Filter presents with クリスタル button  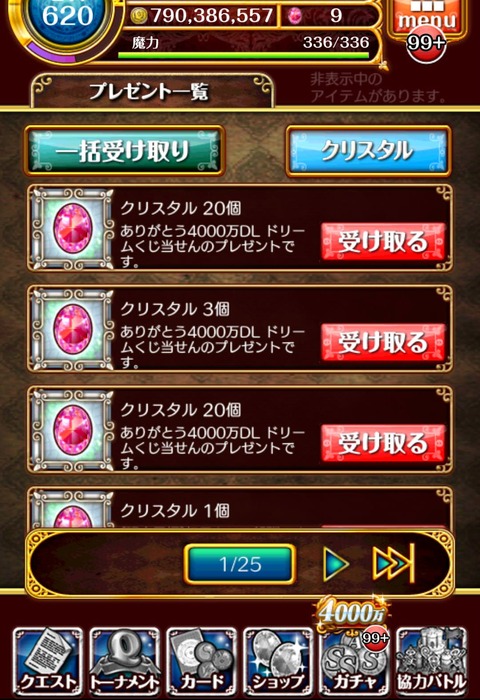tap(368, 150)
